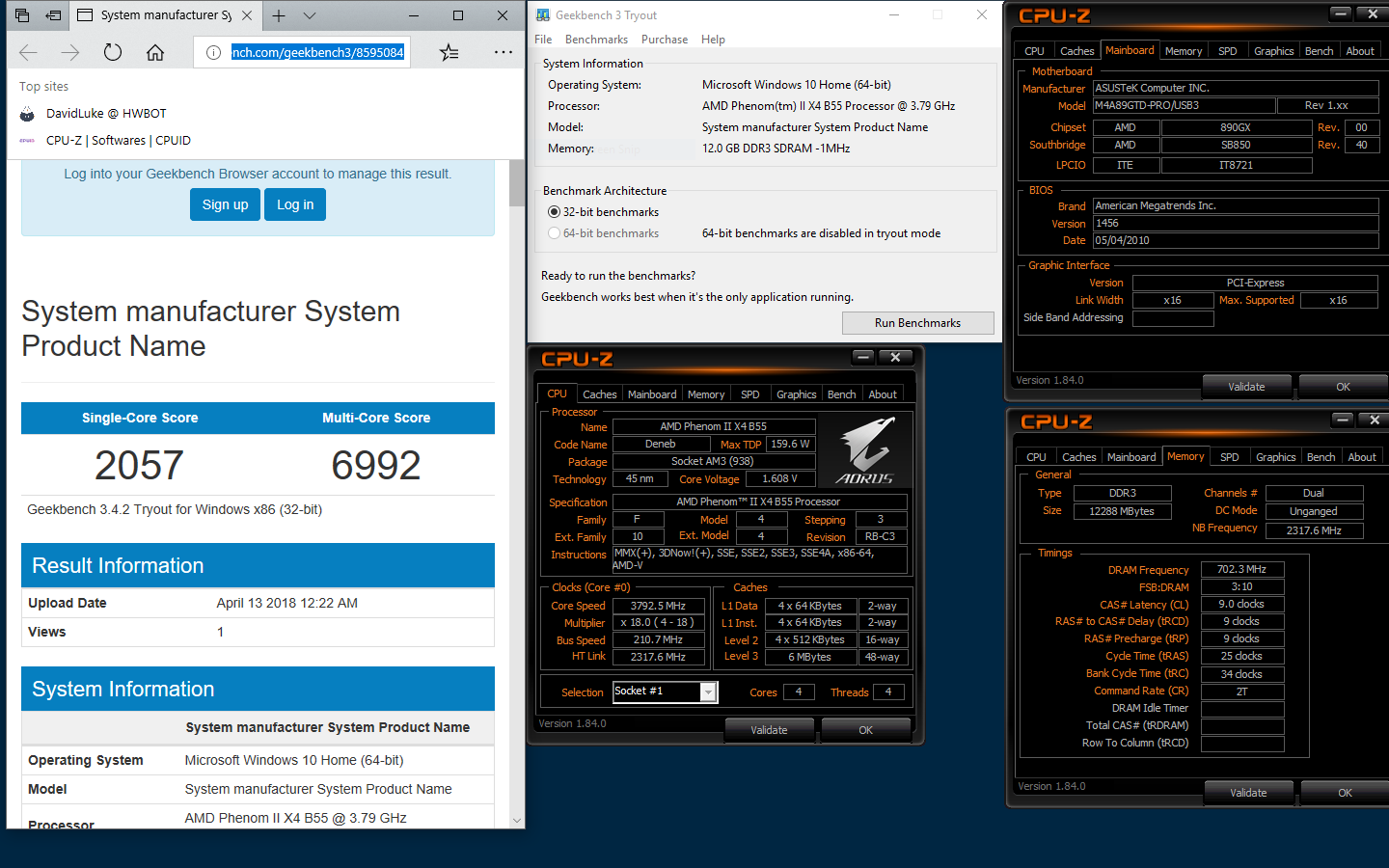This screenshot has width=1389, height=868.
Task: Minimize the CPU-Z Memory window
Action: click(x=1343, y=420)
